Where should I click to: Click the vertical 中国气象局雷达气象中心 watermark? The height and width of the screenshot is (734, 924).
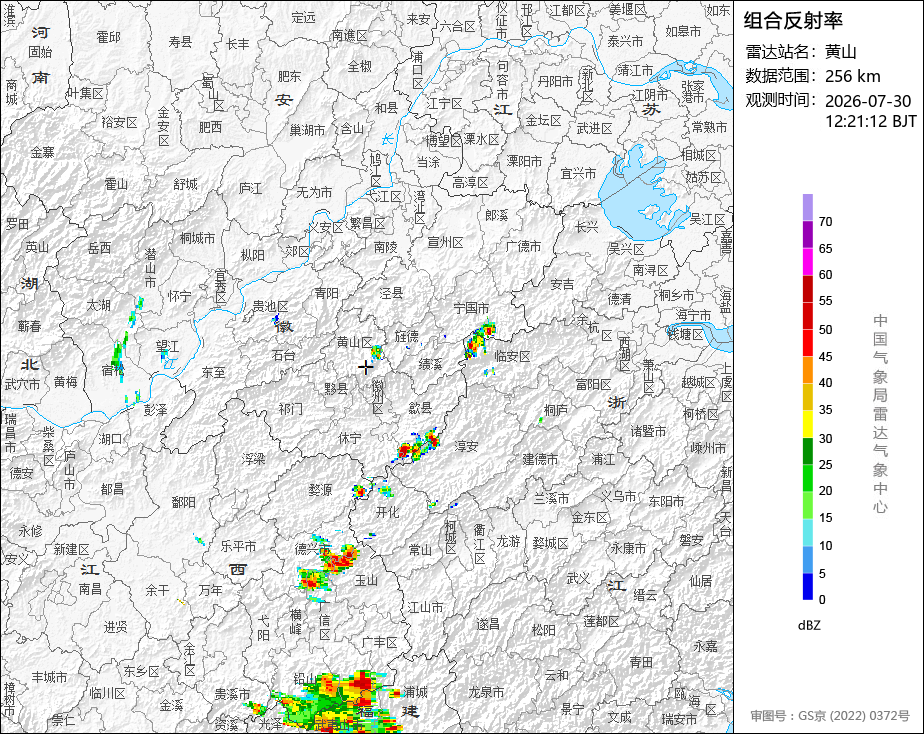coord(880,414)
